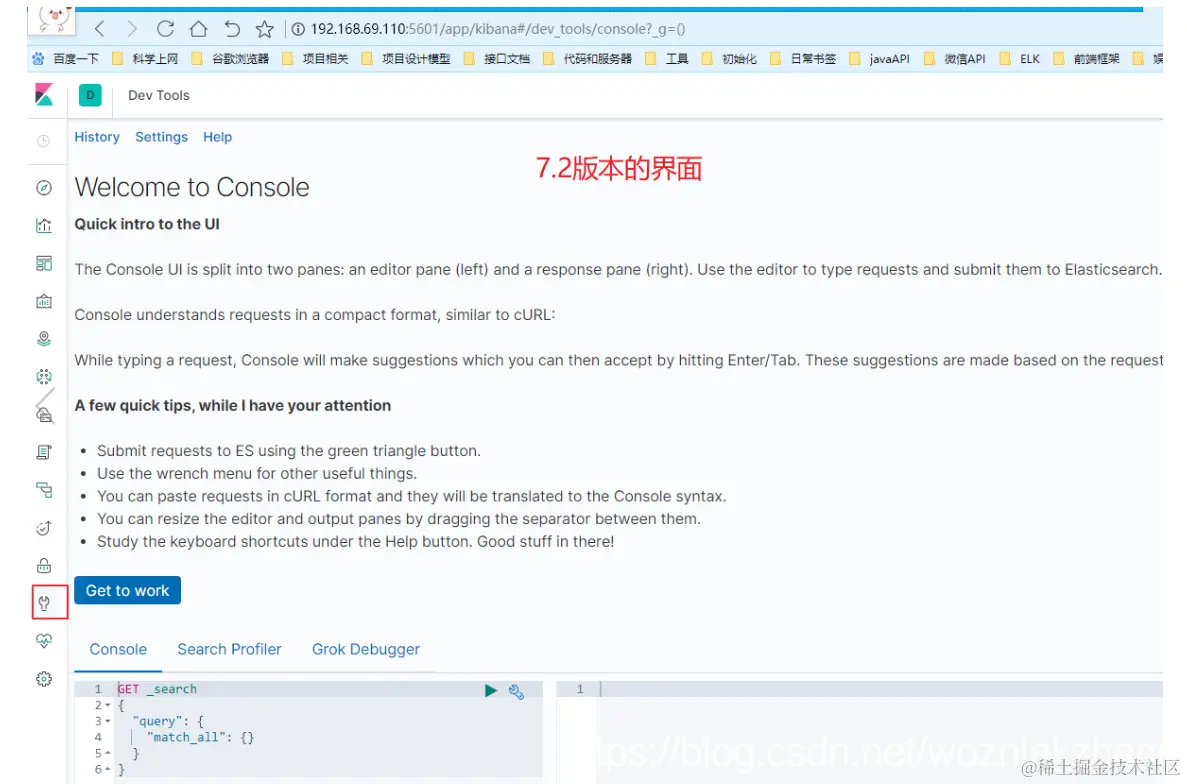
Task: Open the ELK bookmark folder
Action: [x=1020, y=59]
